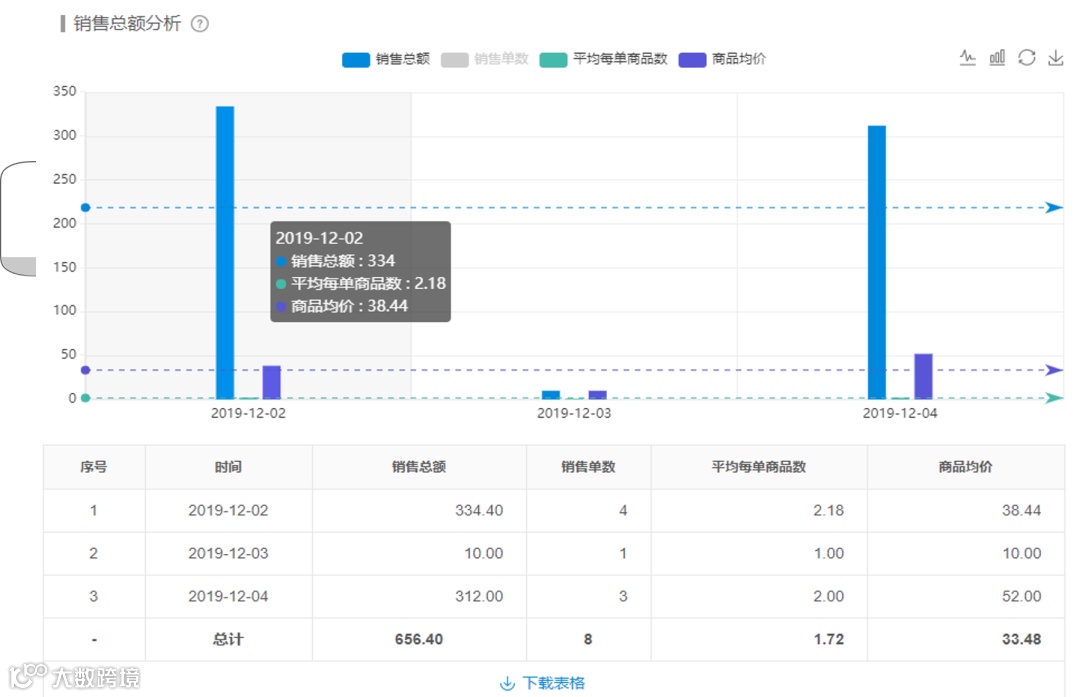The width and height of the screenshot is (1080, 697).
Task: Click the 时间 column header
Action: (228, 467)
